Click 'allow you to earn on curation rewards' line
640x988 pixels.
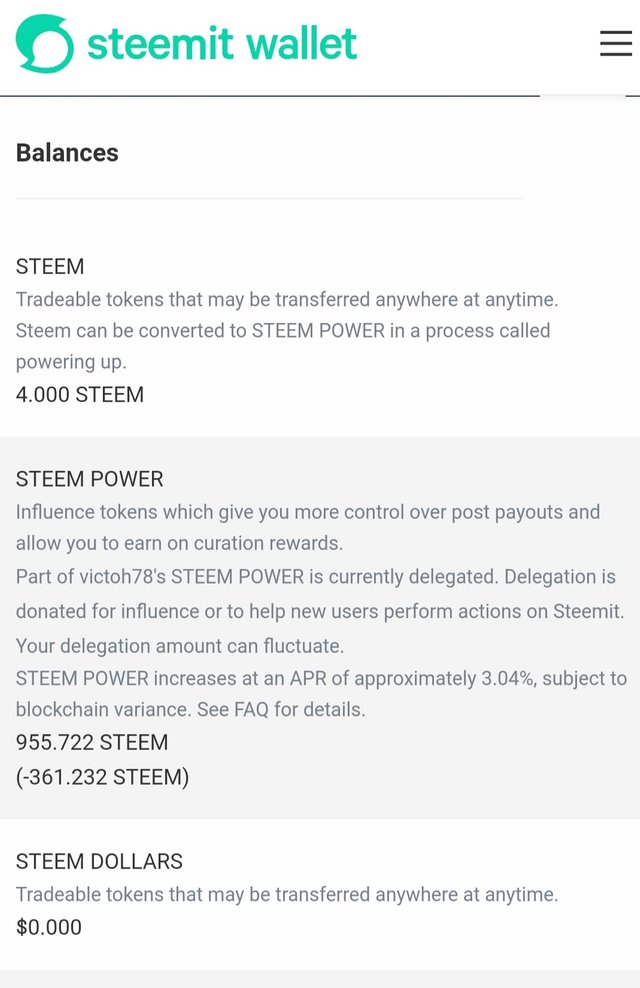(179, 543)
